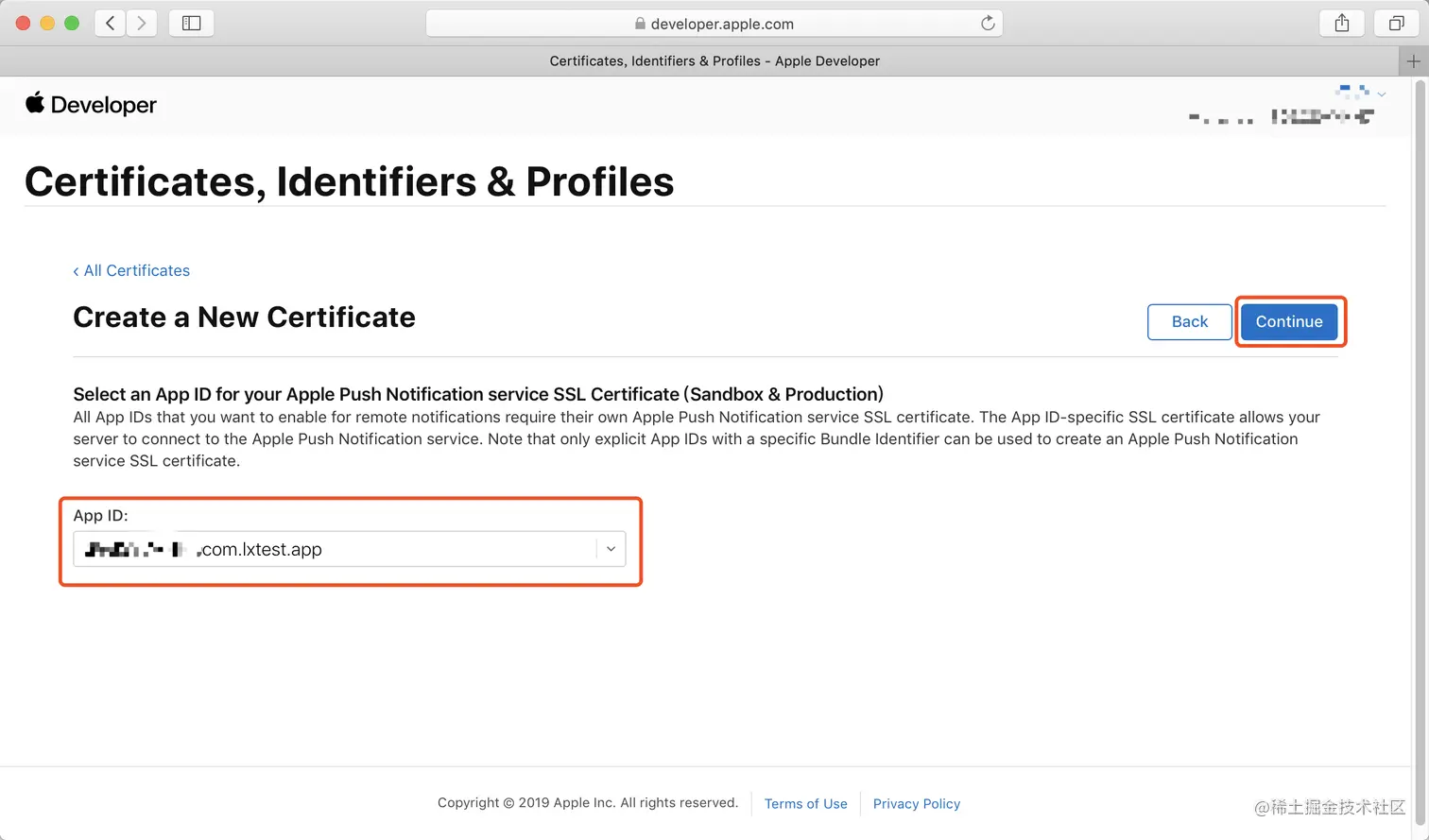Click the Apple Developer logo

91,105
